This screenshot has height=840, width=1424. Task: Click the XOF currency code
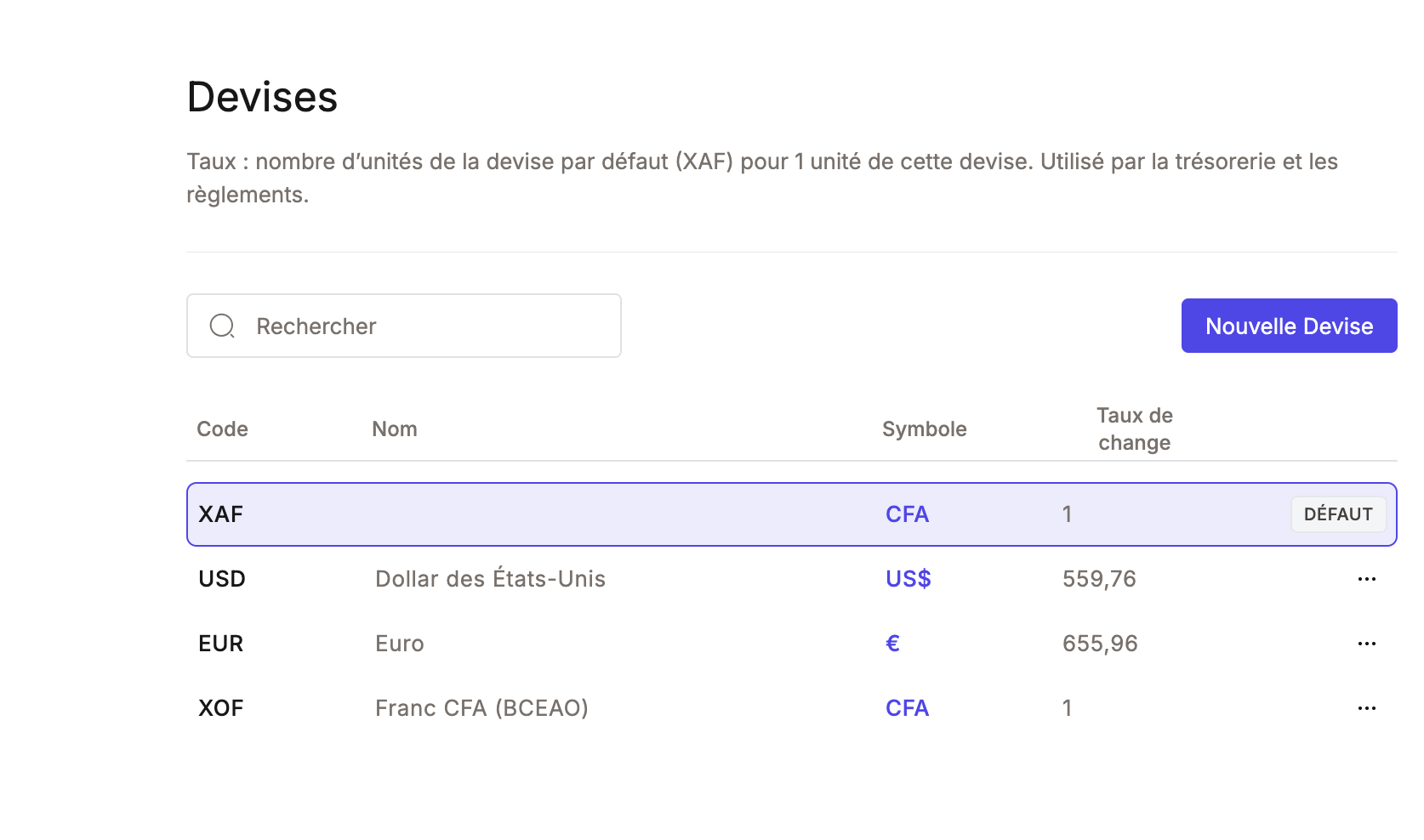221,708
